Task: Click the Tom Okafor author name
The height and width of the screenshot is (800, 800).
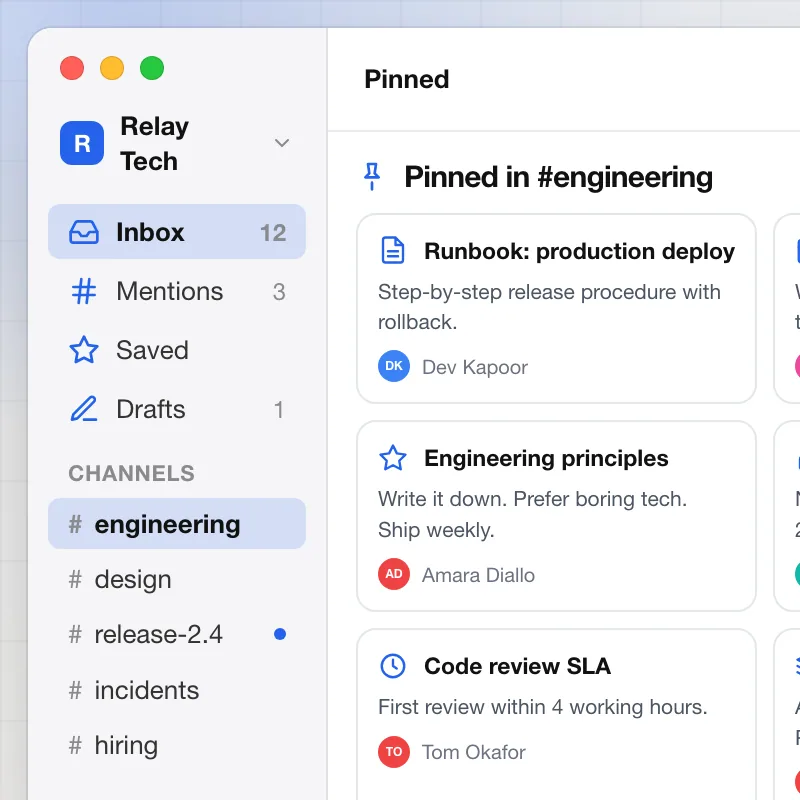Action: [x=473, y=753]
